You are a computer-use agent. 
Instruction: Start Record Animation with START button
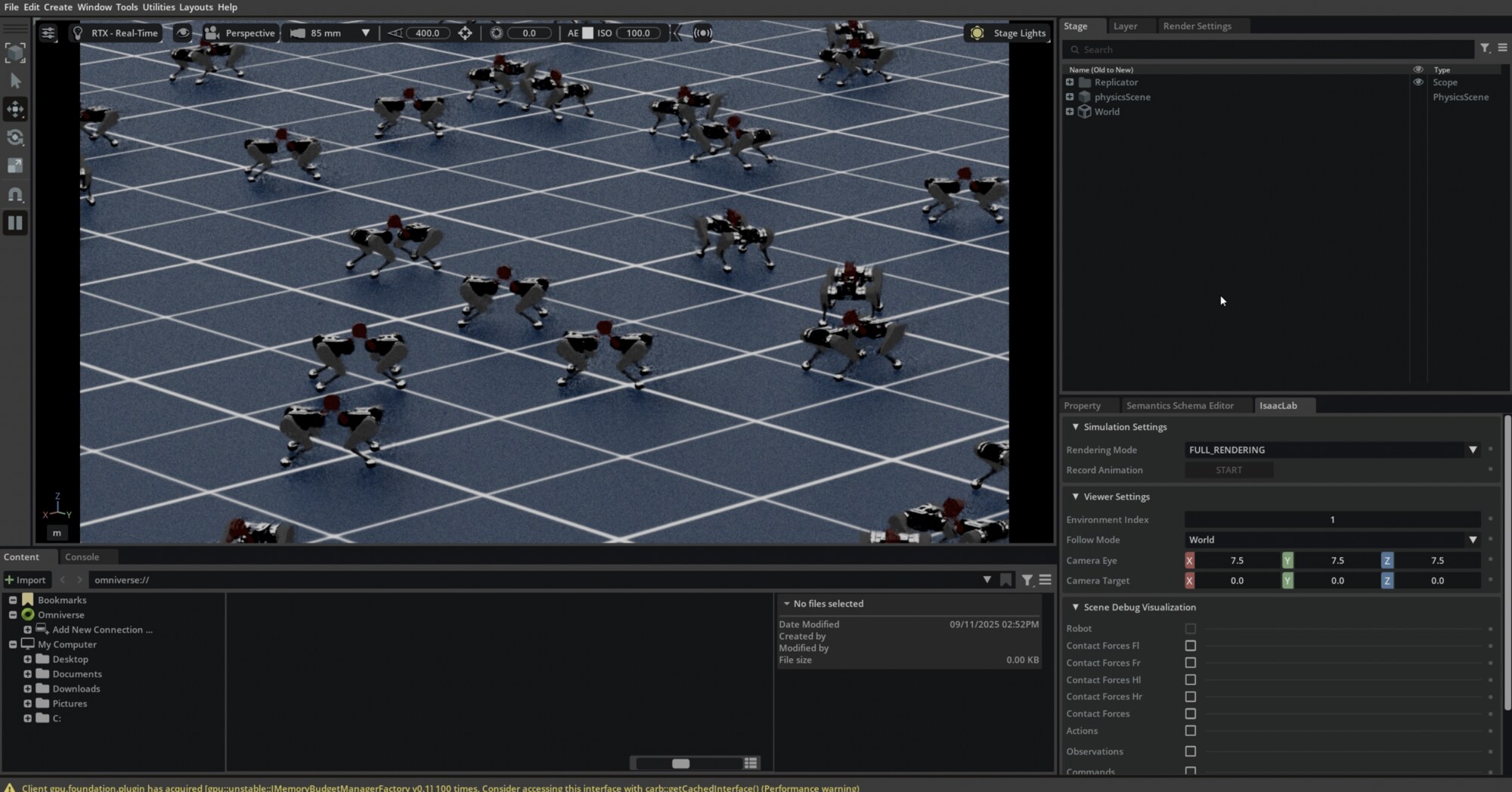(x=1228, y=470)
